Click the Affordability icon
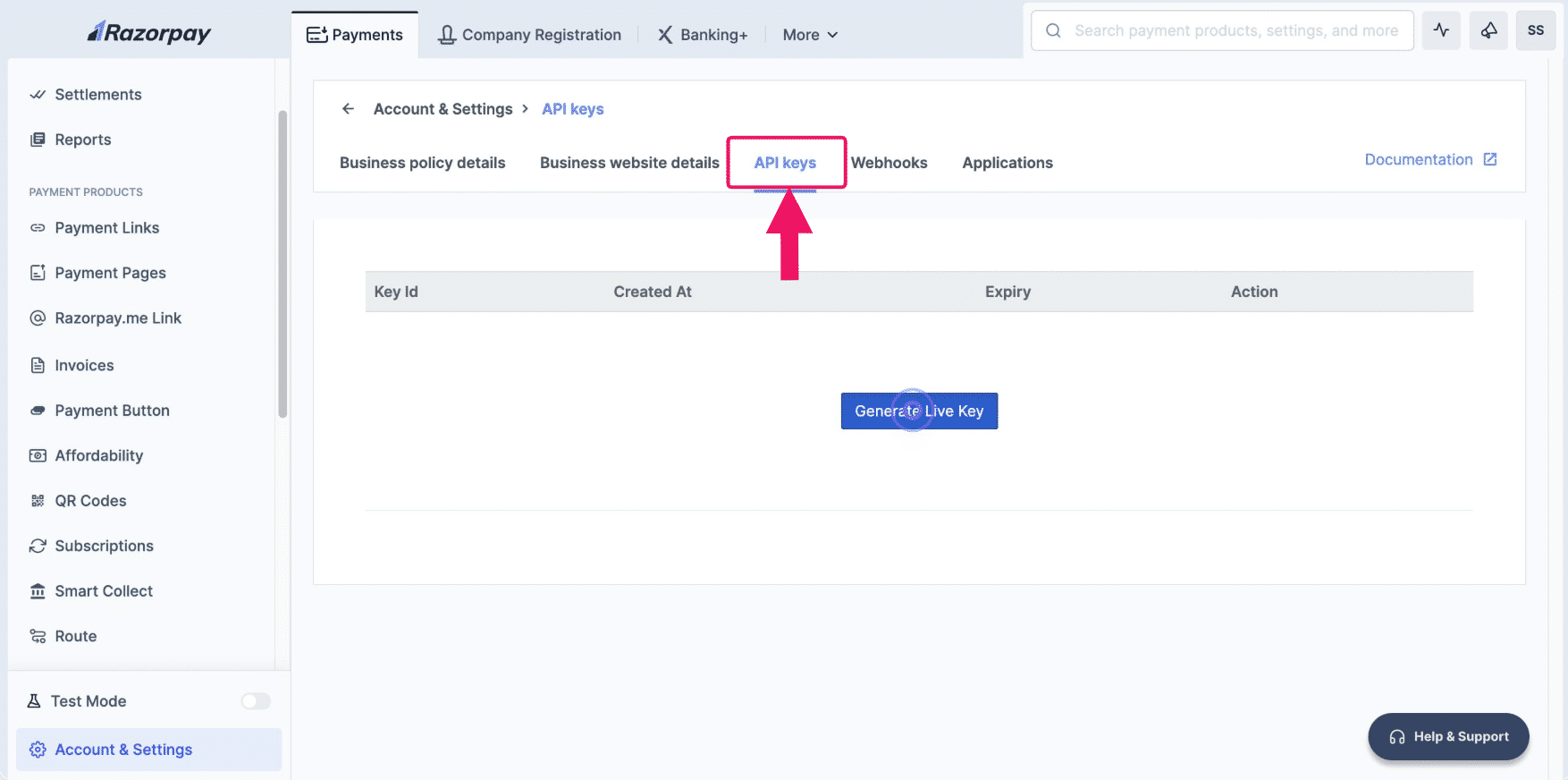Viewport: 1568px width, 780px height. [x=38, y=456]
